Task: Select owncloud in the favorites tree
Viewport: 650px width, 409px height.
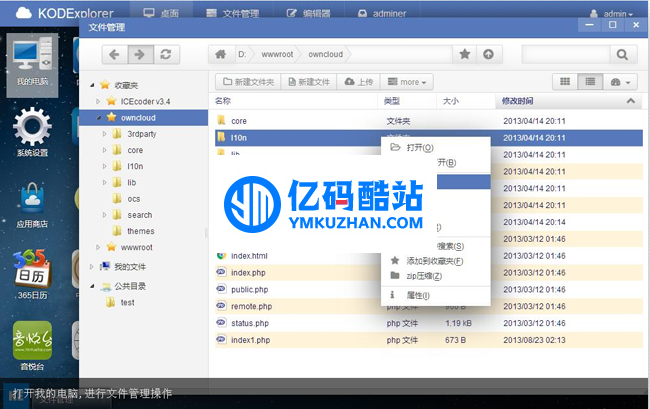Action: click(143, 118)
